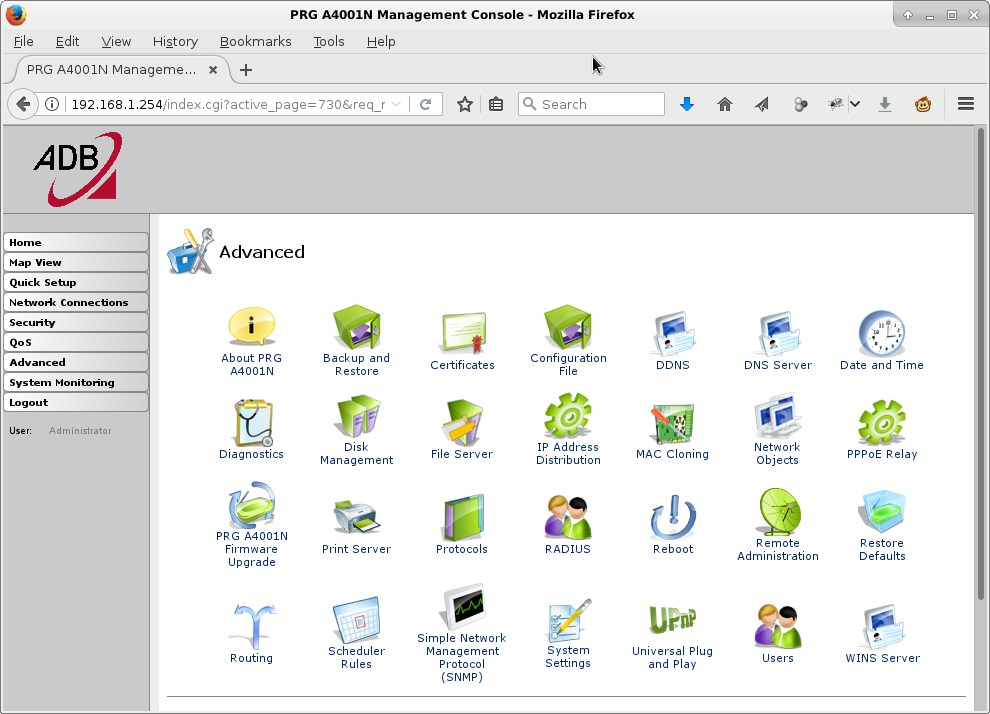Open the Date and Time clock icon
Screen dimensions: 990x714
[881, 333]
